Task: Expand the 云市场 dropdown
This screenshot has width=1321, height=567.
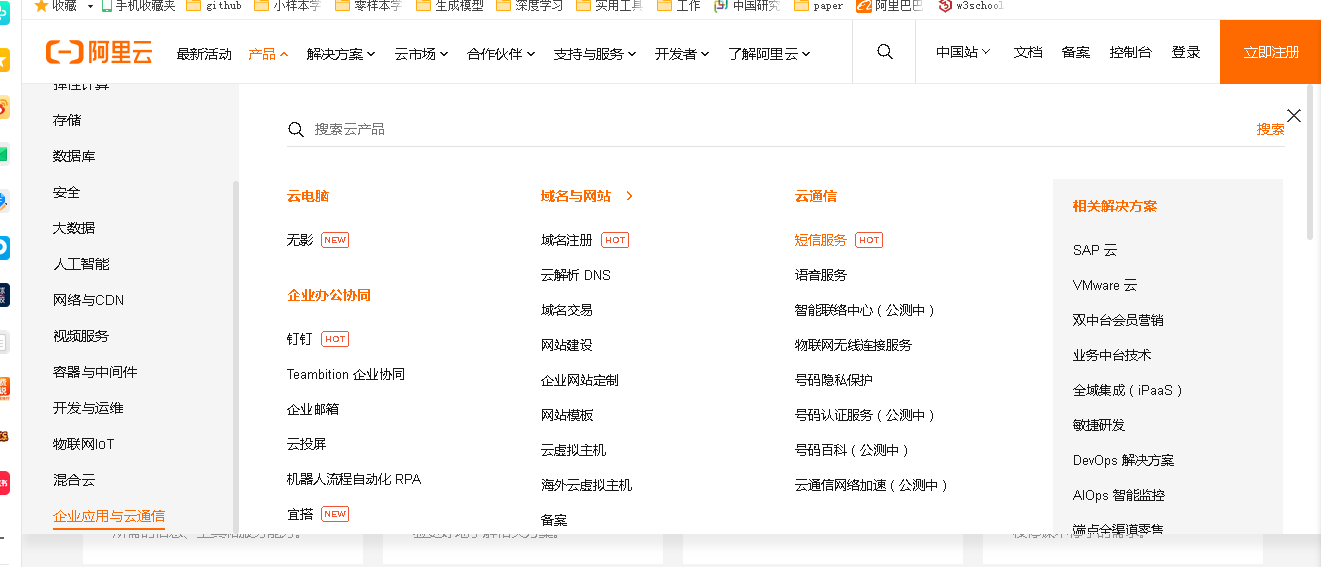Action: [421, 53]
